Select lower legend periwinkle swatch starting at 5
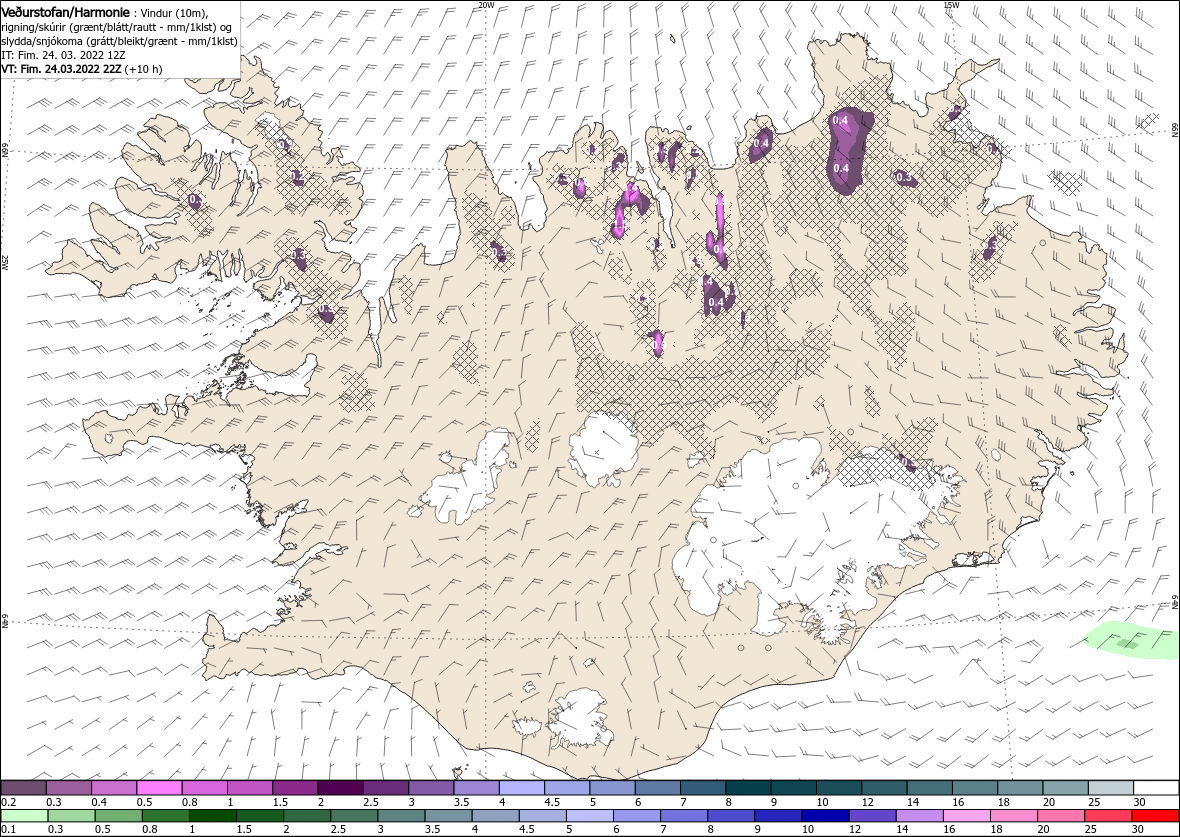Image resolution: width=1180 pixels, height=837 pixels. click(x=590, y=816)
